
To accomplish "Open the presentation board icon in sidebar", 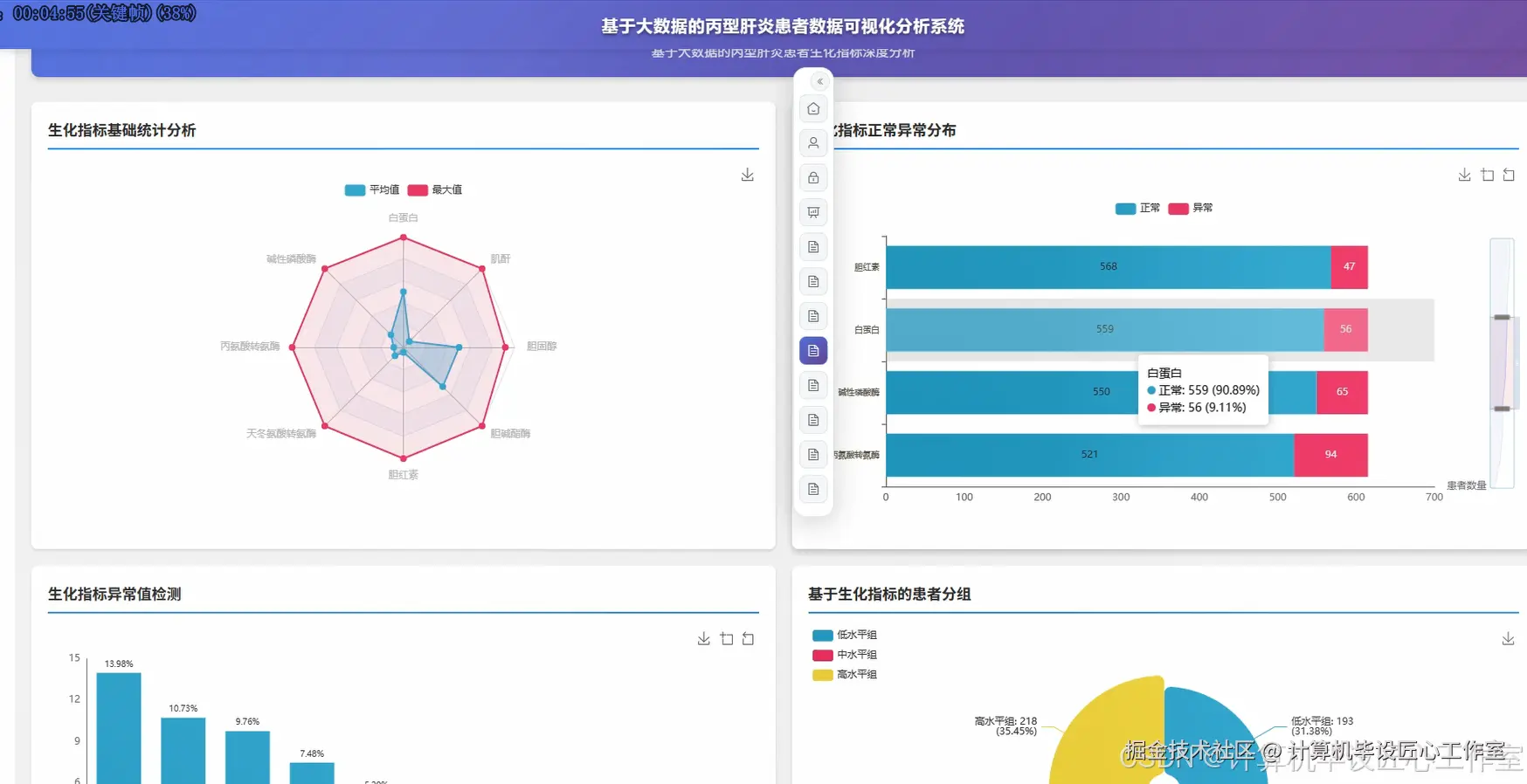I will (813, 212).
